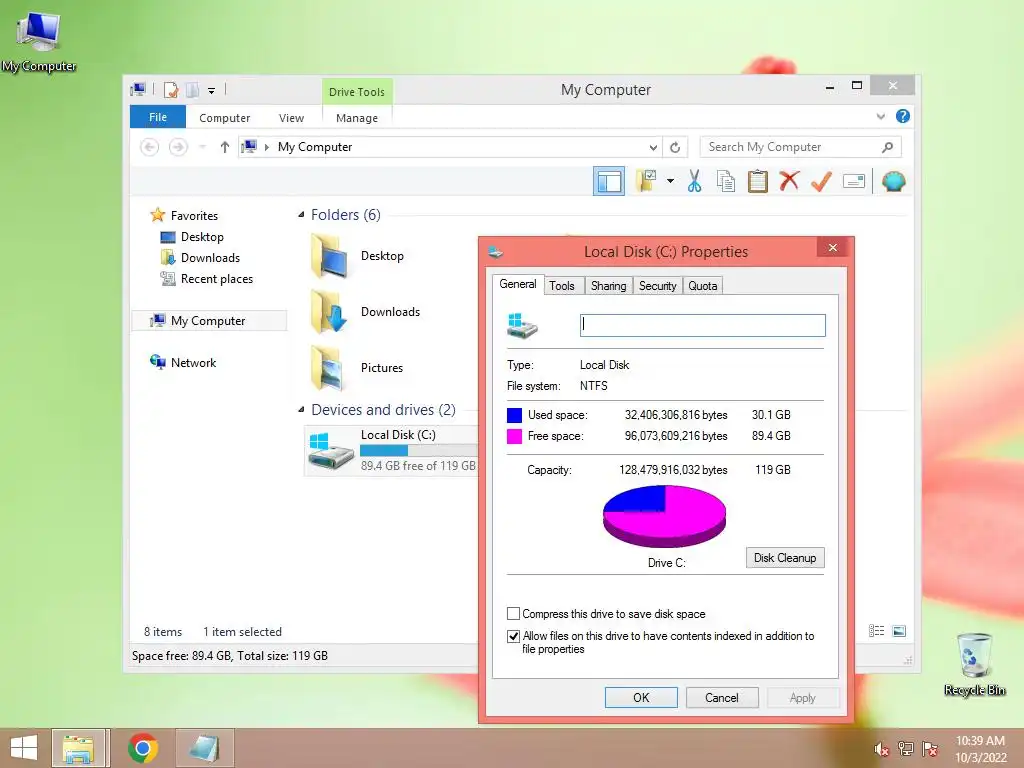Open the File menu
The image size is (1024, 768).
tap(158, 117)
